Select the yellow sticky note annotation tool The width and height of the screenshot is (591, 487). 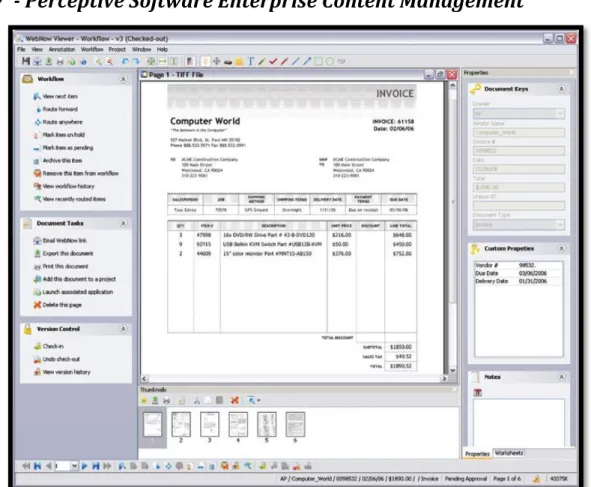point(239,61)
